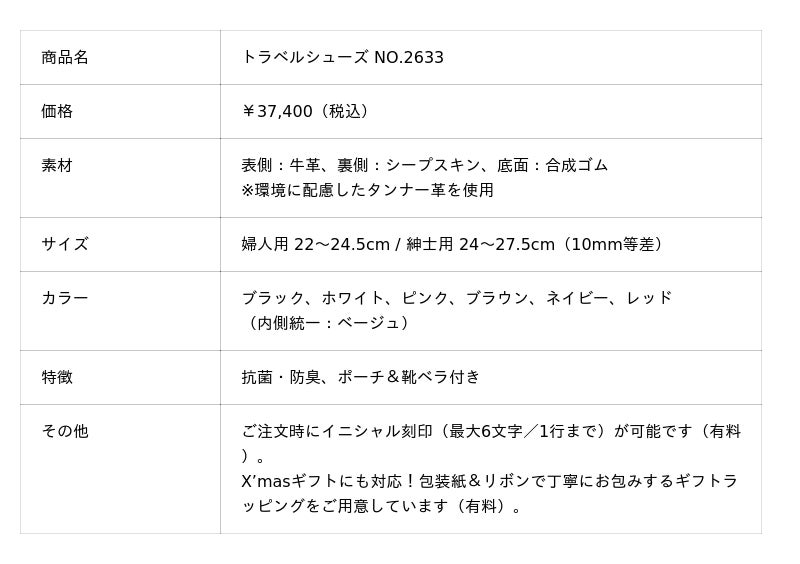Click the サイズ row label
This screenshot has height=564, width=800.
tap(65, 244)
